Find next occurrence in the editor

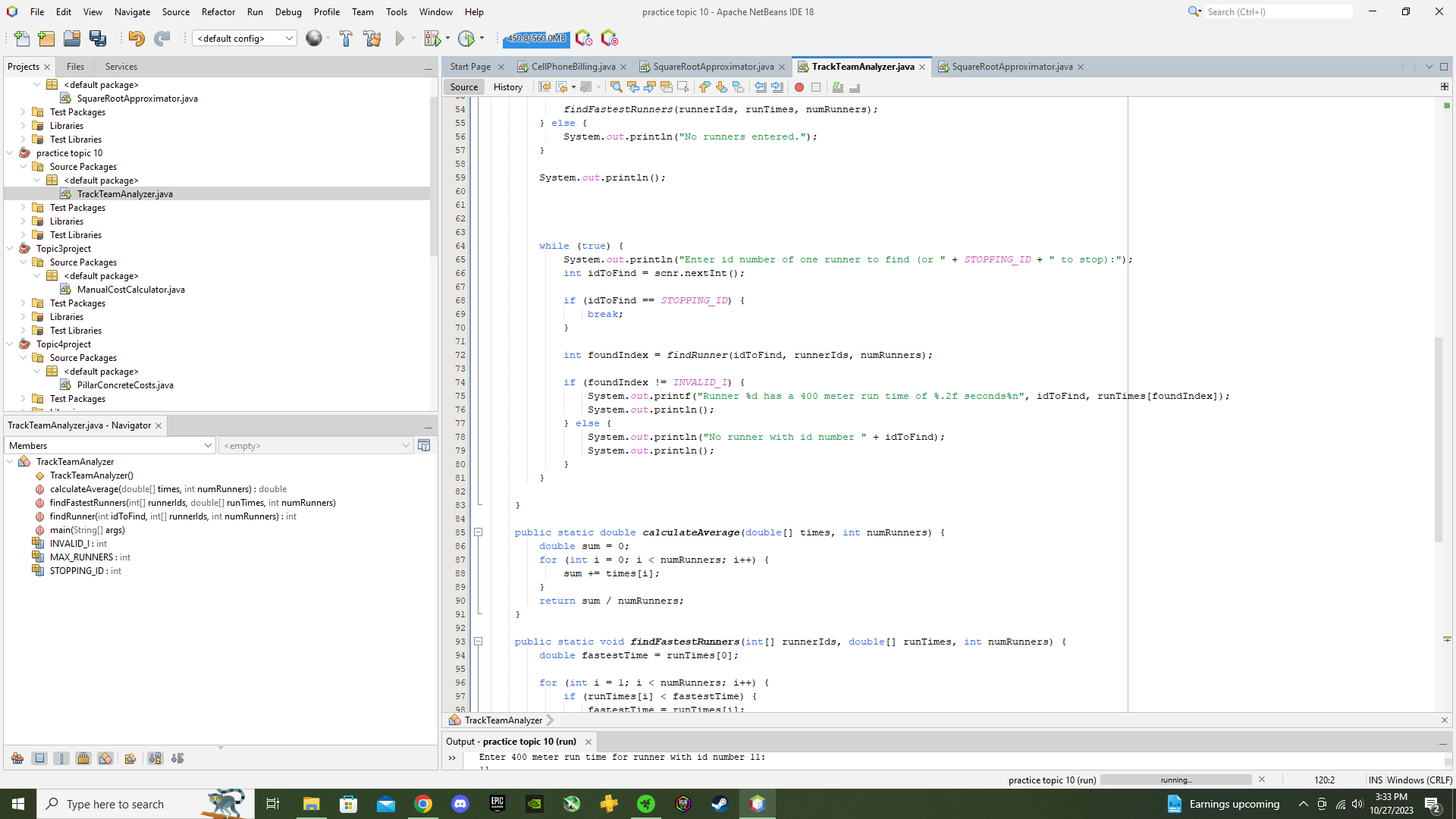pos(650,87)
